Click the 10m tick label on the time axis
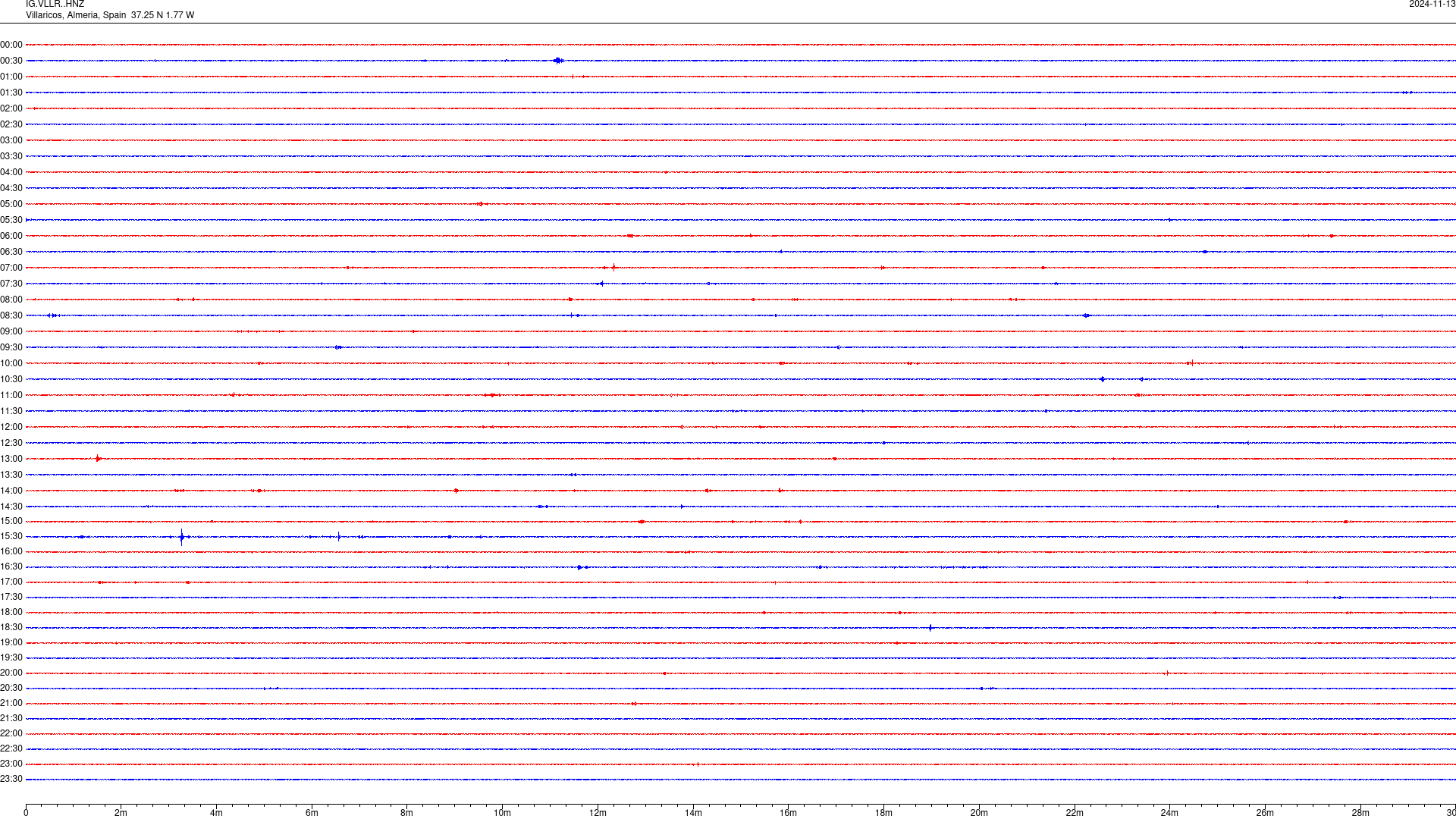Viewport: 1456px width, 819px height. click(x=502, y=813)
